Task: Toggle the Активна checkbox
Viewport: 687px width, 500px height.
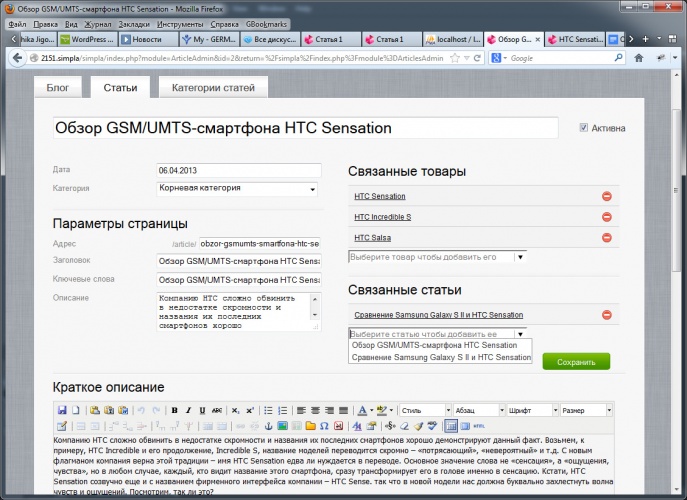Action: coord(584,128)
